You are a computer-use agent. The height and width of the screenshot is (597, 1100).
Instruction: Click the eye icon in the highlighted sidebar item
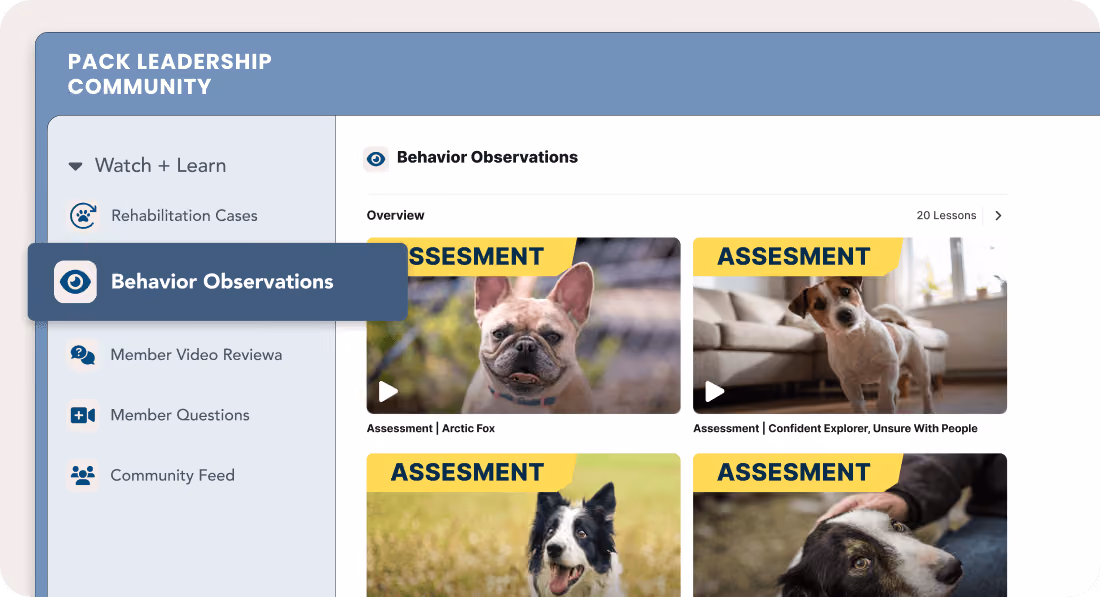tap(75, 282)
